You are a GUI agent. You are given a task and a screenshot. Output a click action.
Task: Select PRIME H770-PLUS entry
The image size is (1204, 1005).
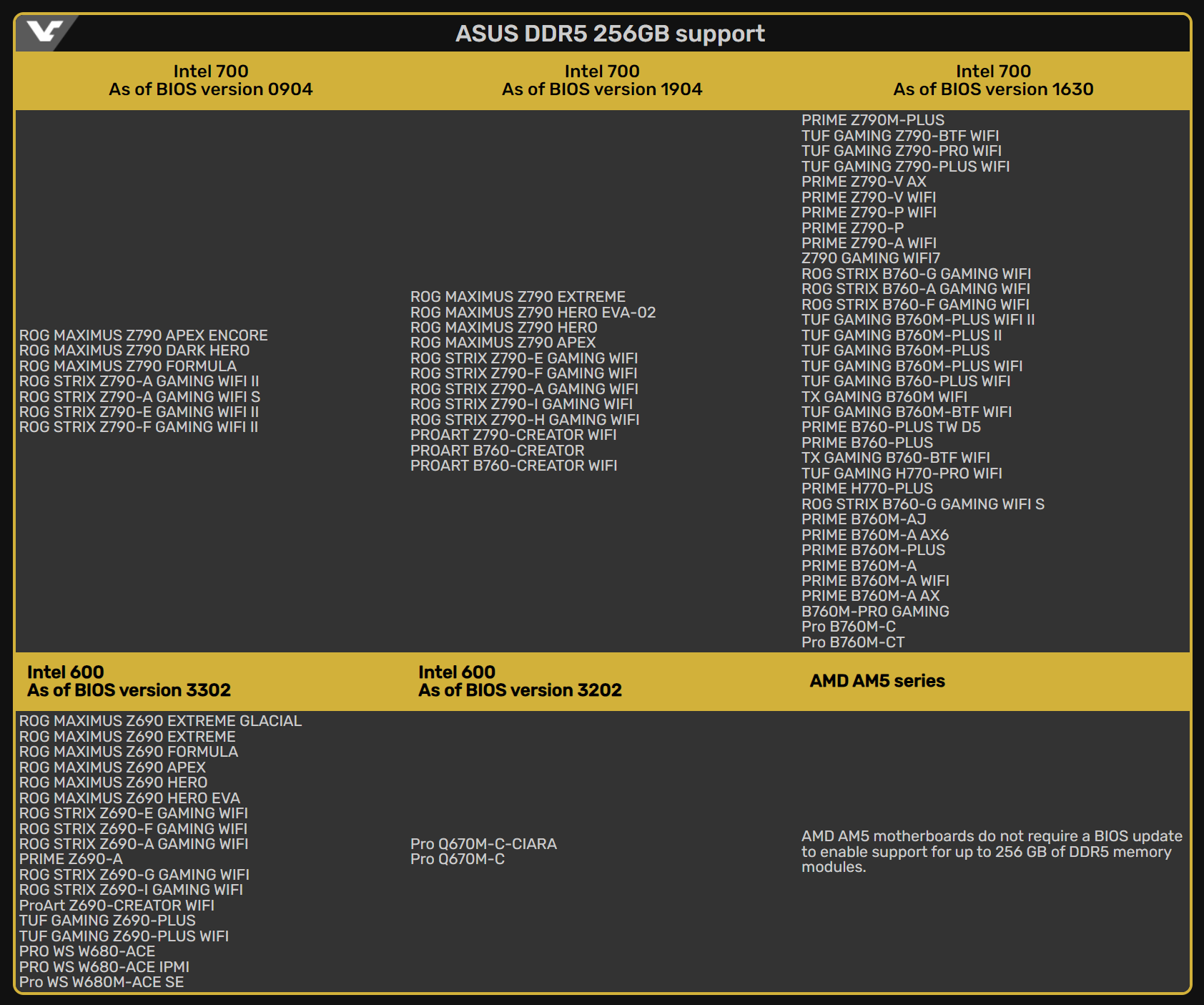(867, 489)
